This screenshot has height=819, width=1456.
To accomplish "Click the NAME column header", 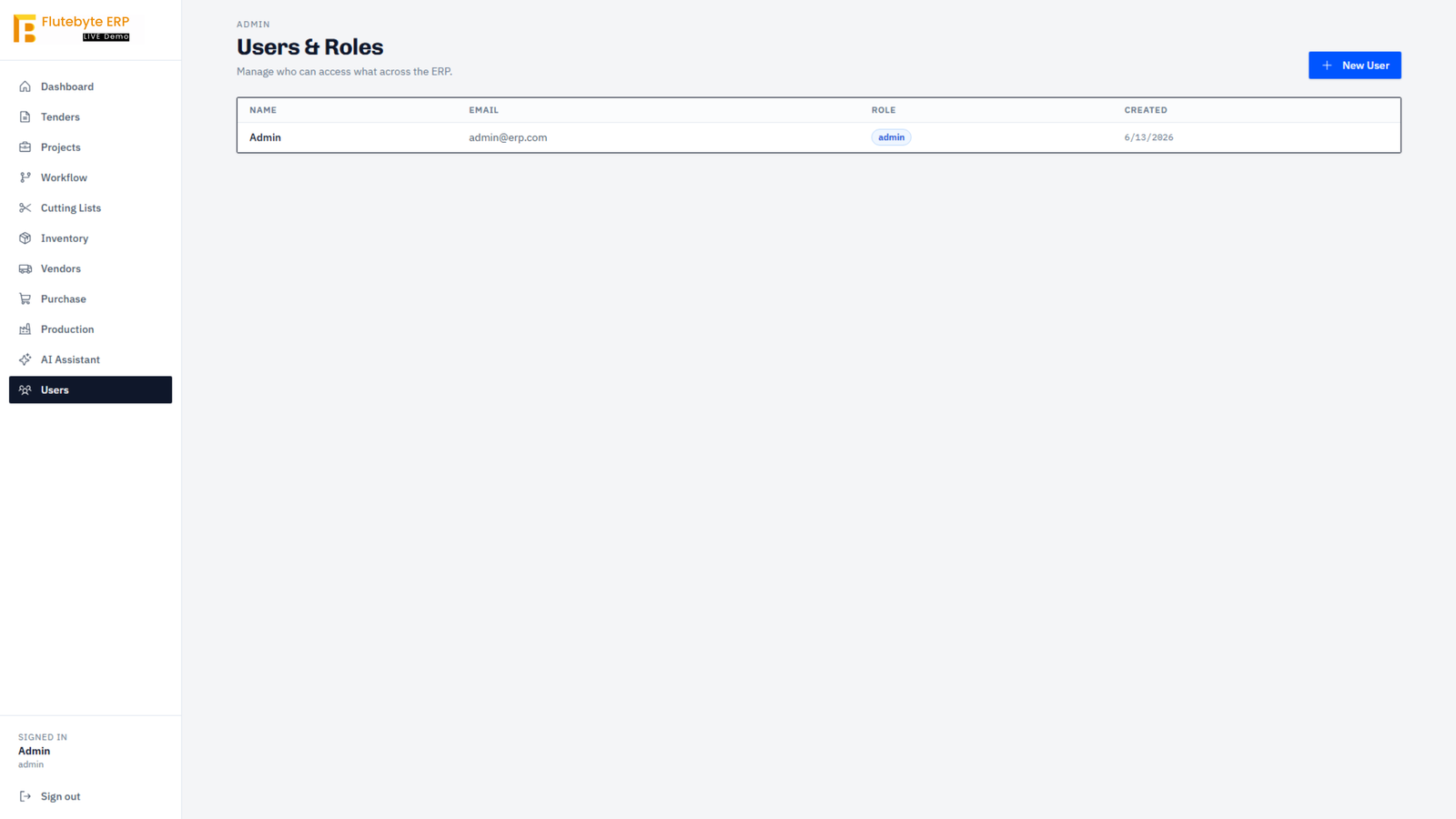I will [x=263, y=110].
